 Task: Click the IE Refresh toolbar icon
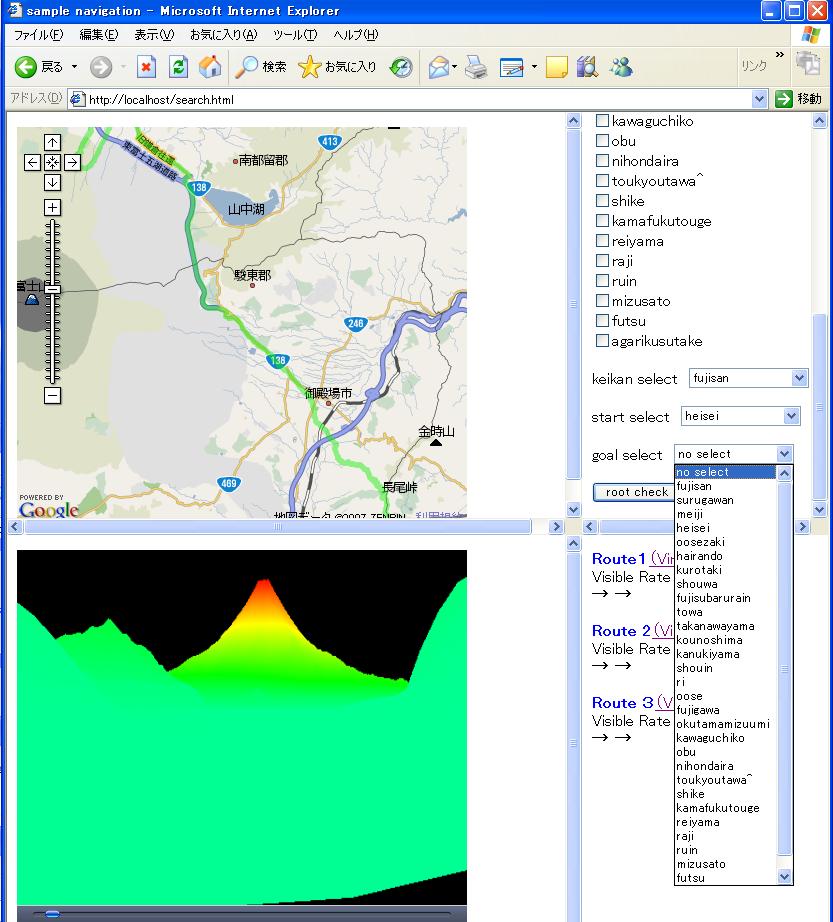[x=178, y=67]
